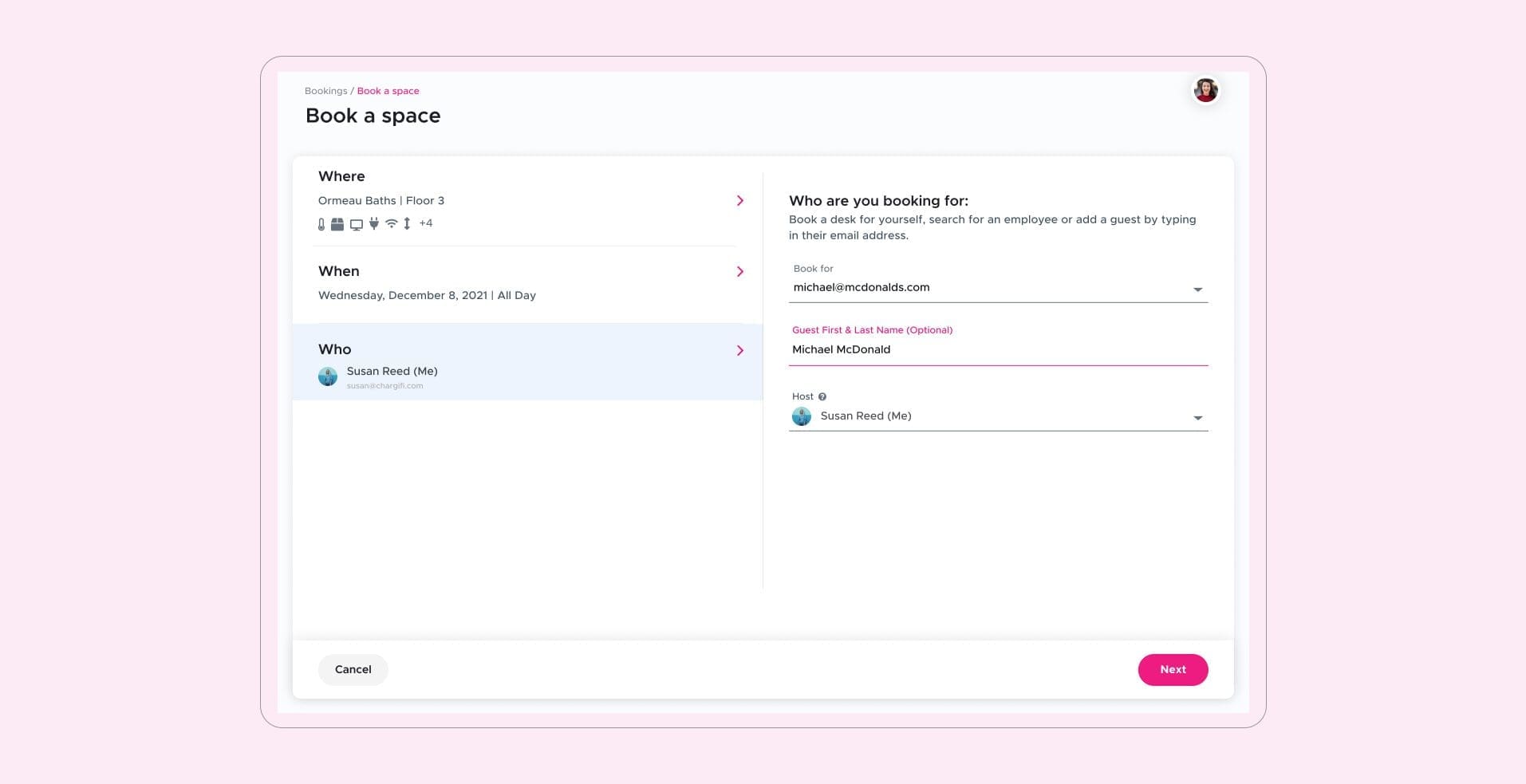Click Susan Reed's avatar in the Who section
This screenshot has height=784, width=1526.
(328, 376)
